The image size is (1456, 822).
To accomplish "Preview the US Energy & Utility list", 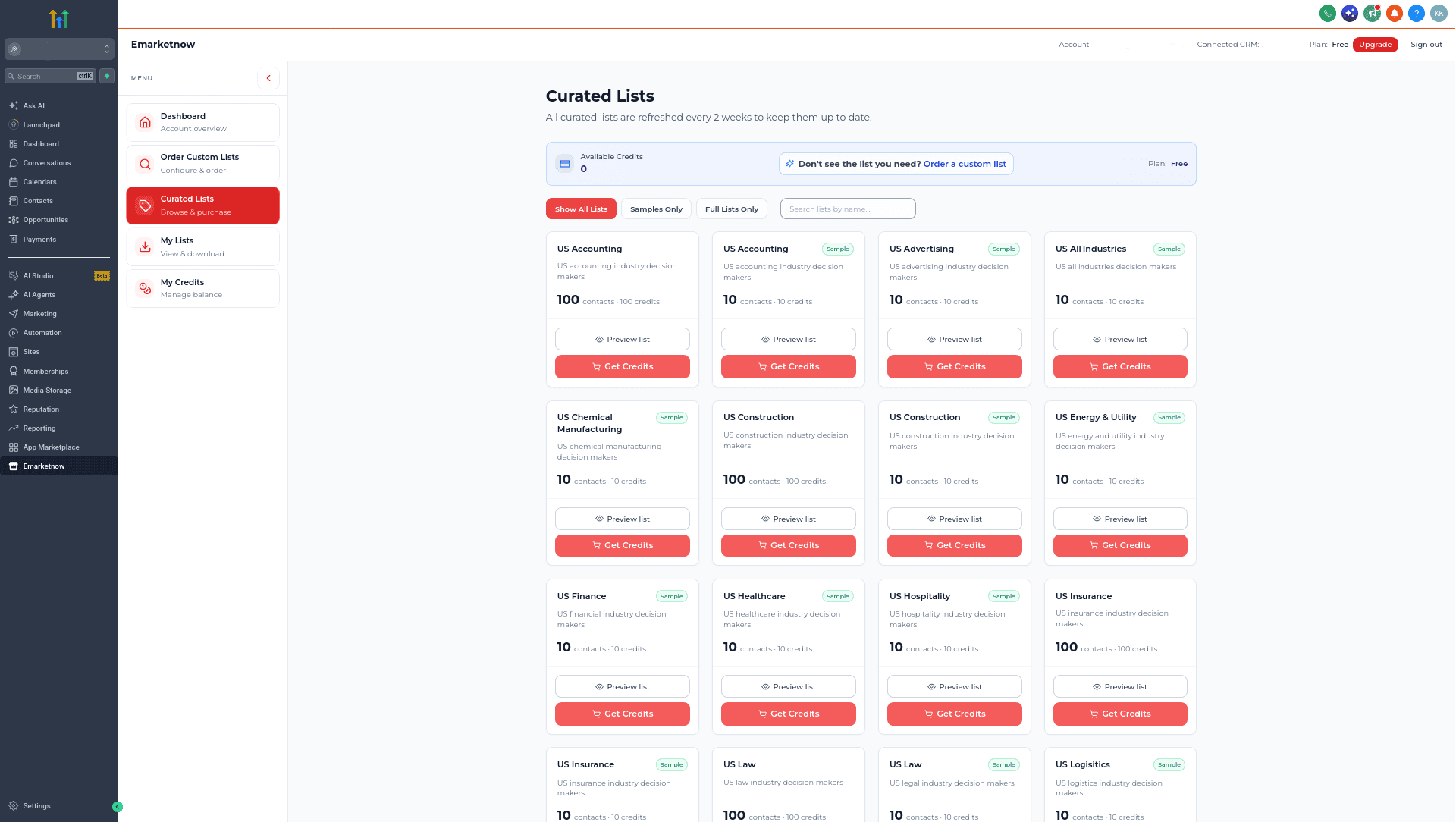I will (x=1120, y=519).
